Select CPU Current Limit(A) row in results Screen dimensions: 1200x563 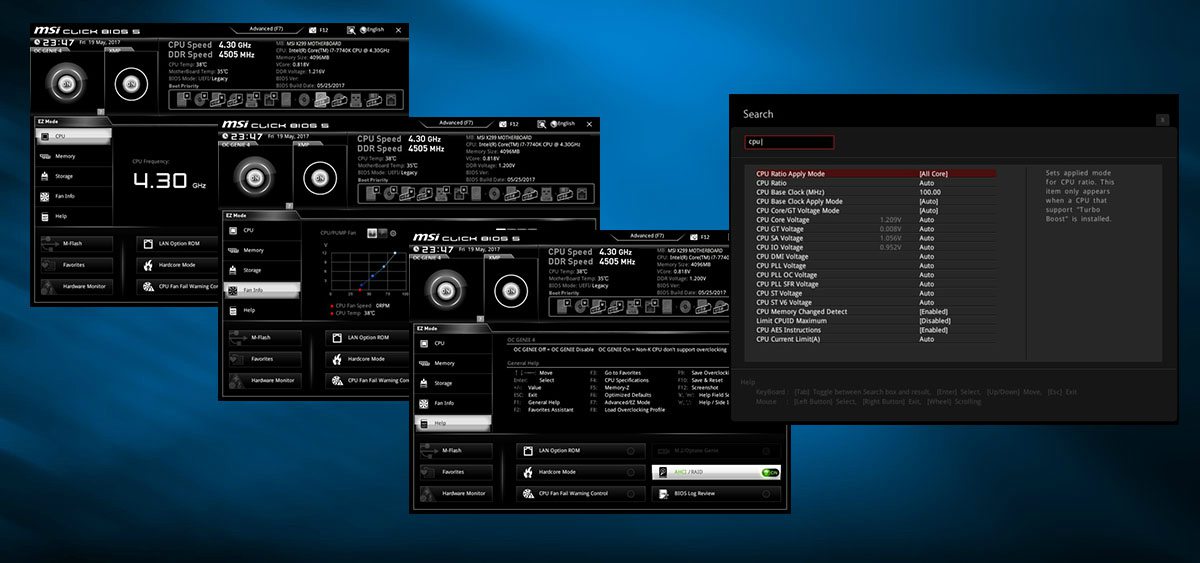pos(875,339)
